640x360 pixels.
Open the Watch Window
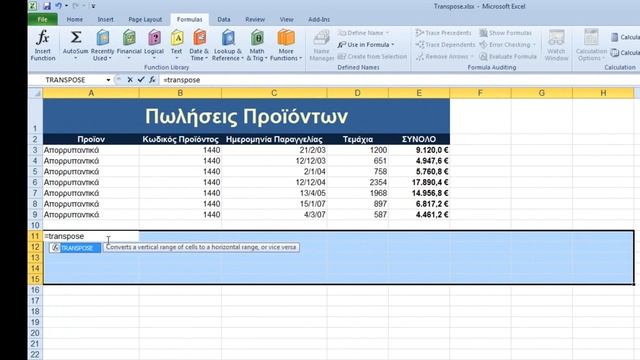[556, 46]
